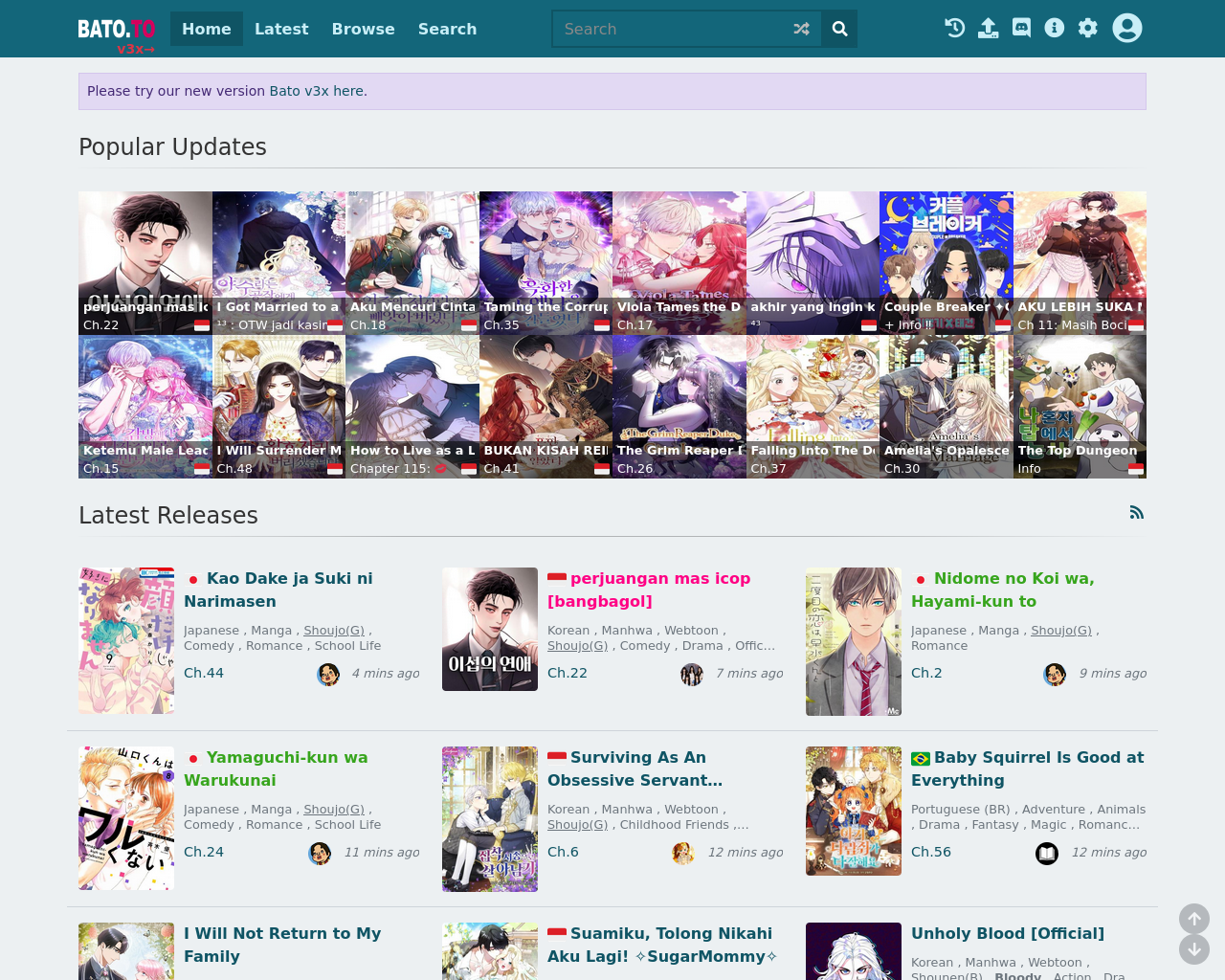Click 'AKU LEBIH SUKA' Ch 11 thumbnail

[x=1080, y=263]
